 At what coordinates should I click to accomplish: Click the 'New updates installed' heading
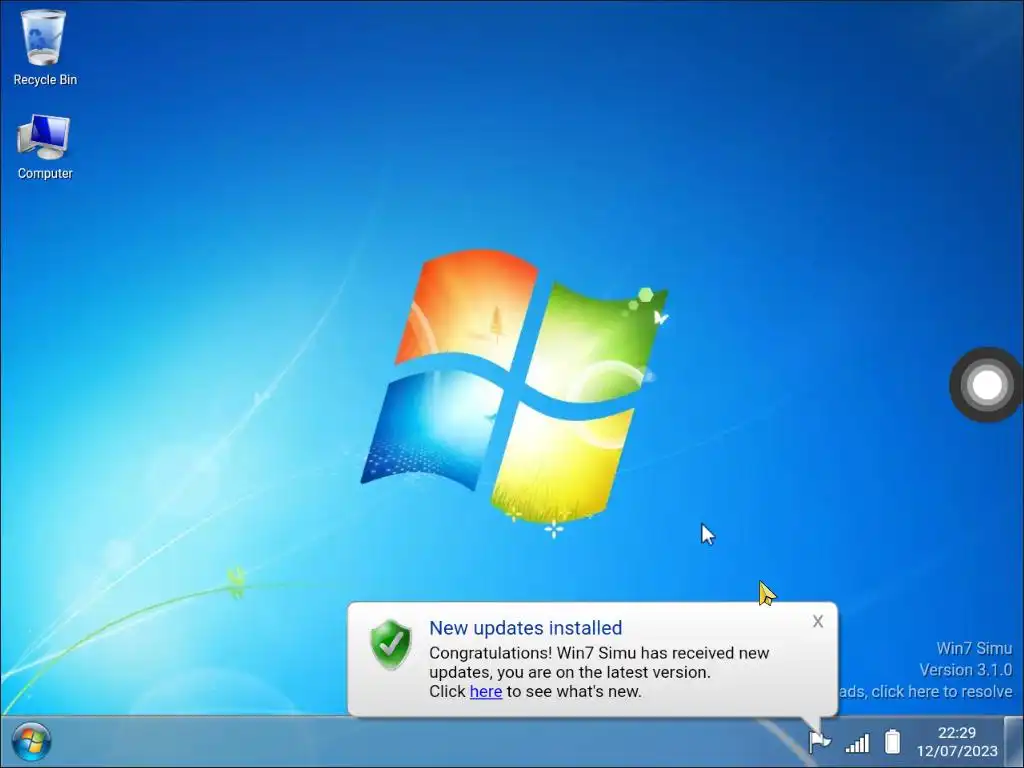[x=525, y=628]
